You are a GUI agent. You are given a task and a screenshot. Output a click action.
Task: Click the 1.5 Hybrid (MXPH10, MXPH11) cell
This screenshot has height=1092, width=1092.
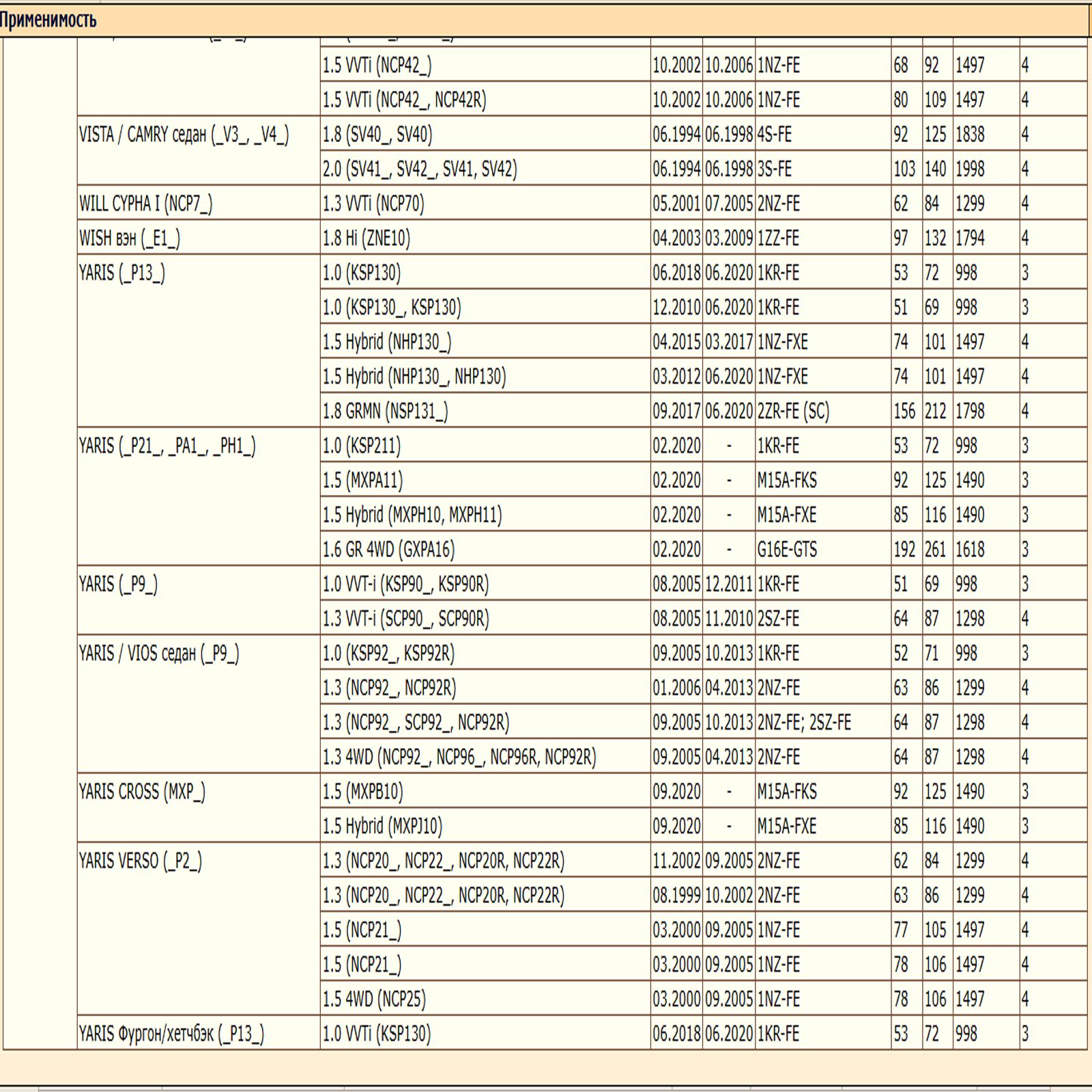point(412,515)
